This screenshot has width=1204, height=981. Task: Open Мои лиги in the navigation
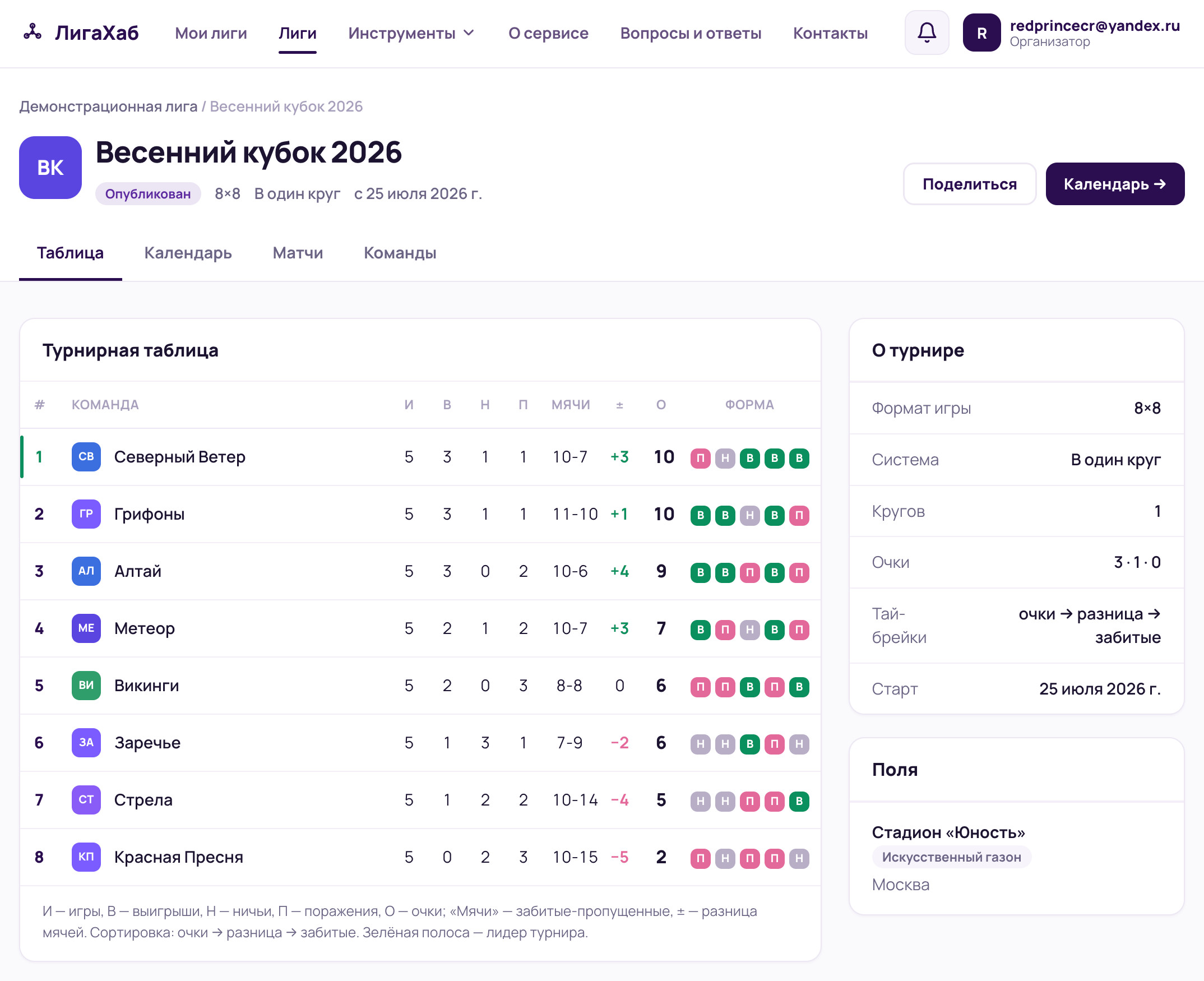(211, 33)
